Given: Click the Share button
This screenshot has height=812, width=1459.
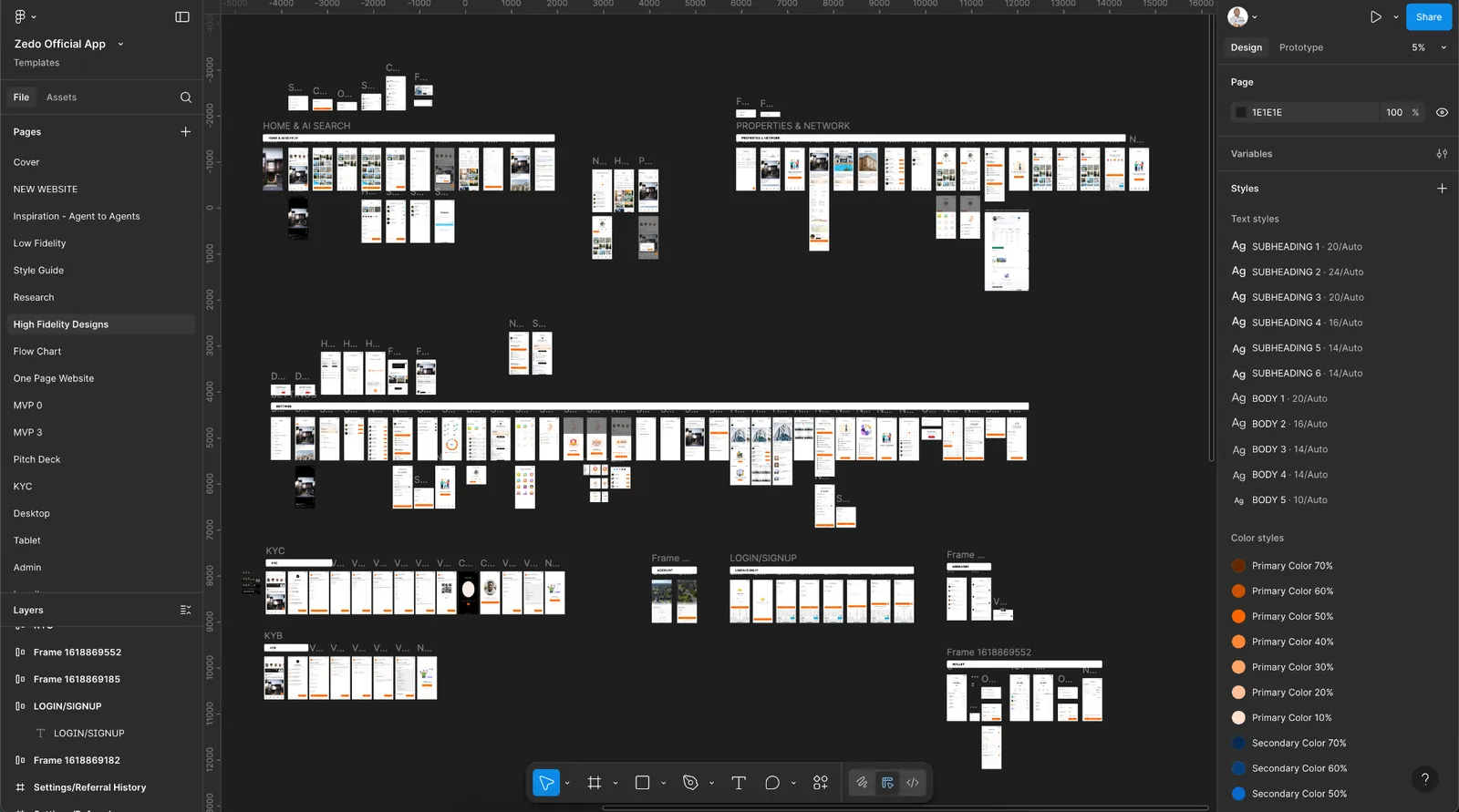Looking at the screenshot, I should (1428, 16).
